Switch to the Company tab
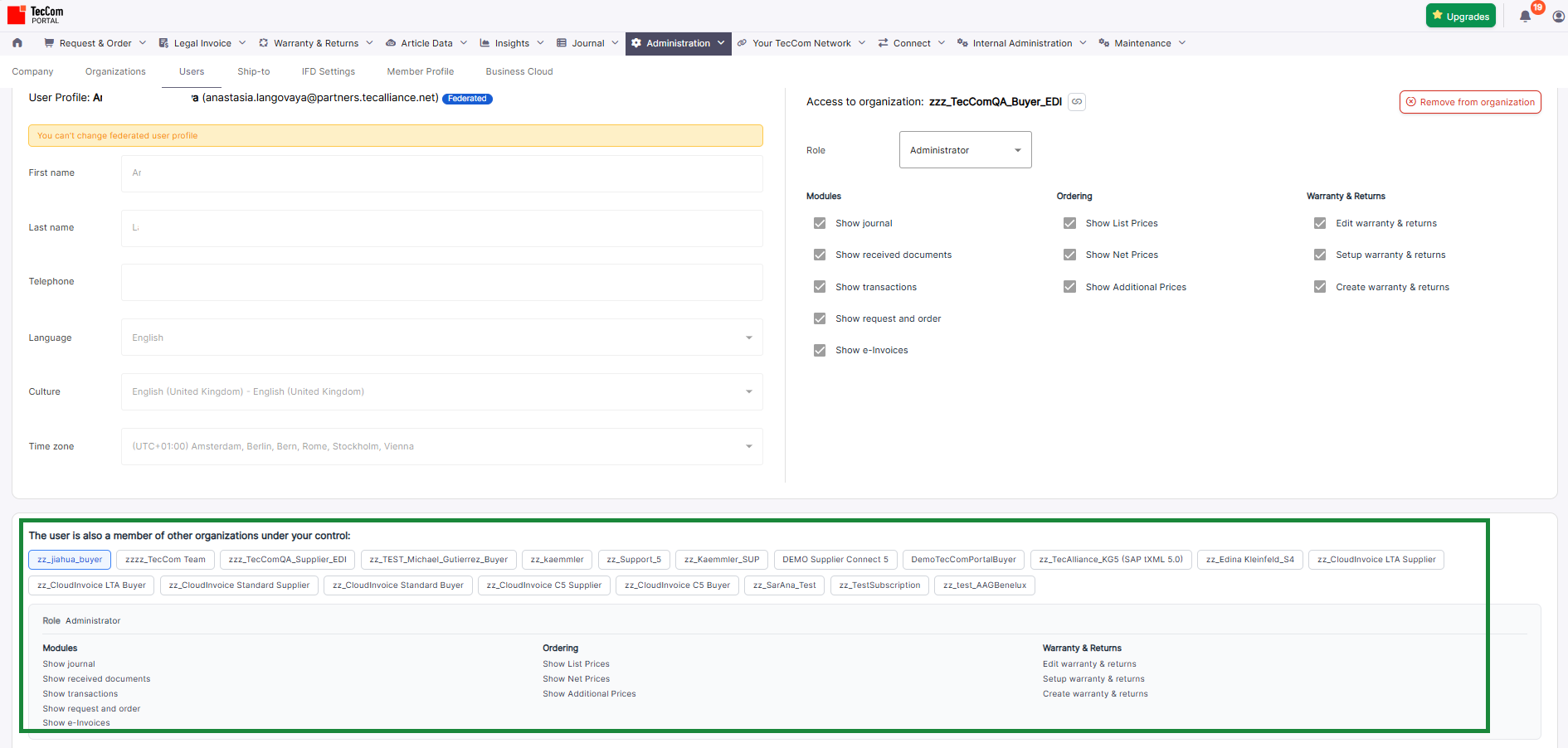The image size is (1568, 748). [x=32, y=71]
